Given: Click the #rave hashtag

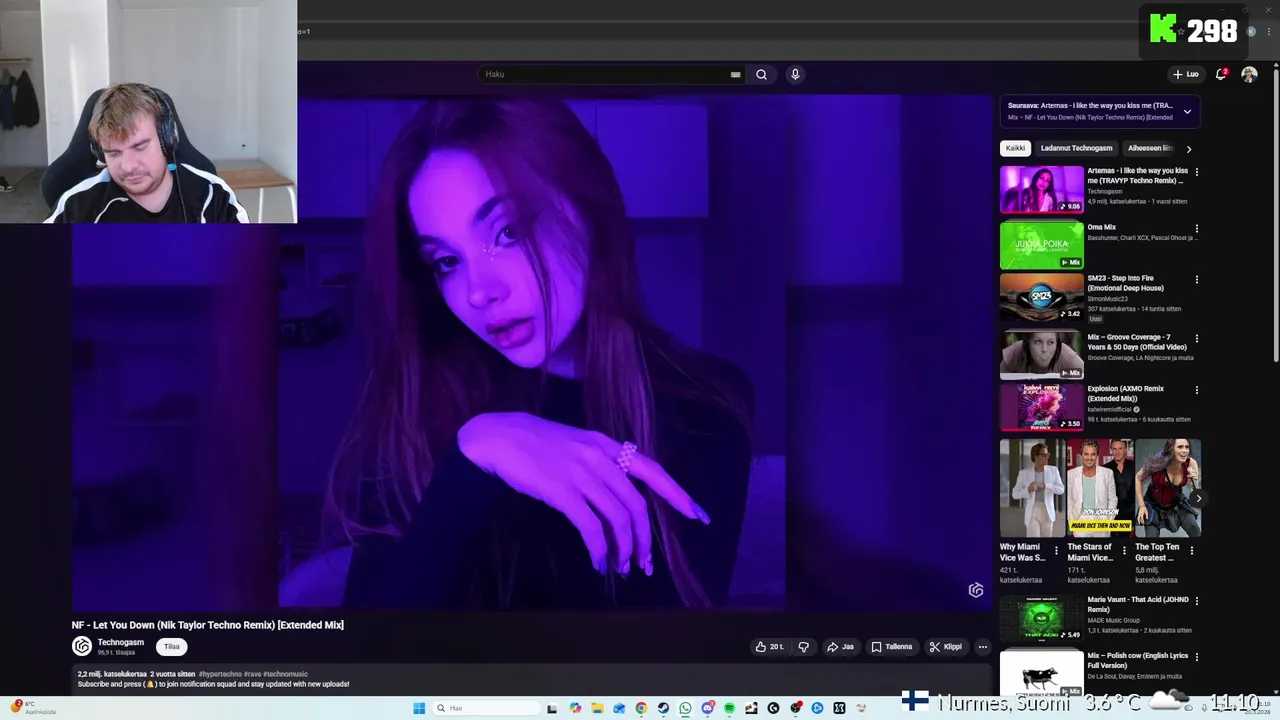Looking at the screenshot, I should click(x=253, y=674).
